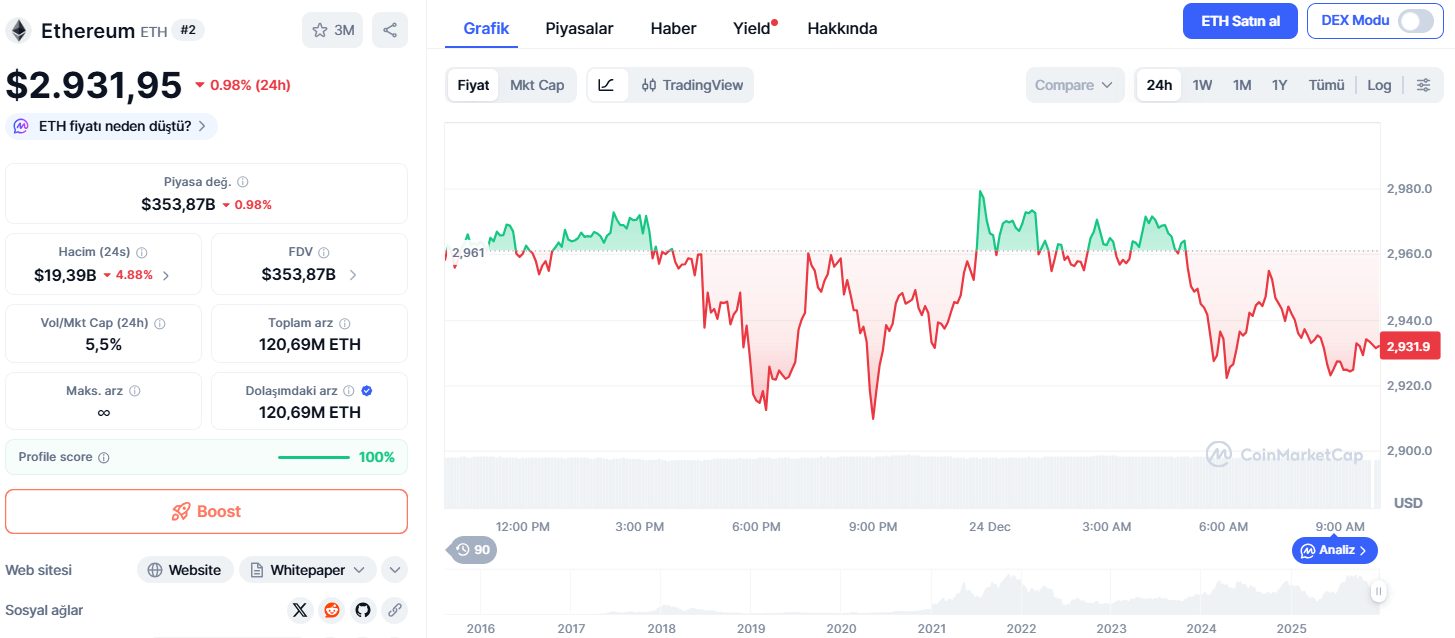Image resolution: width=1455 pixels, height=638 pixels.
Task: Click the 2,961 opening price label
Action: coord(468,253)
